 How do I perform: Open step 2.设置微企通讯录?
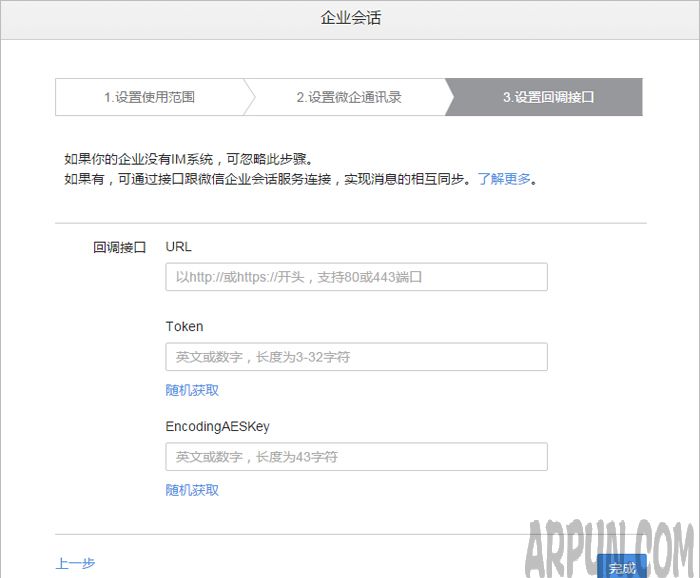click(x=348, y=98)
